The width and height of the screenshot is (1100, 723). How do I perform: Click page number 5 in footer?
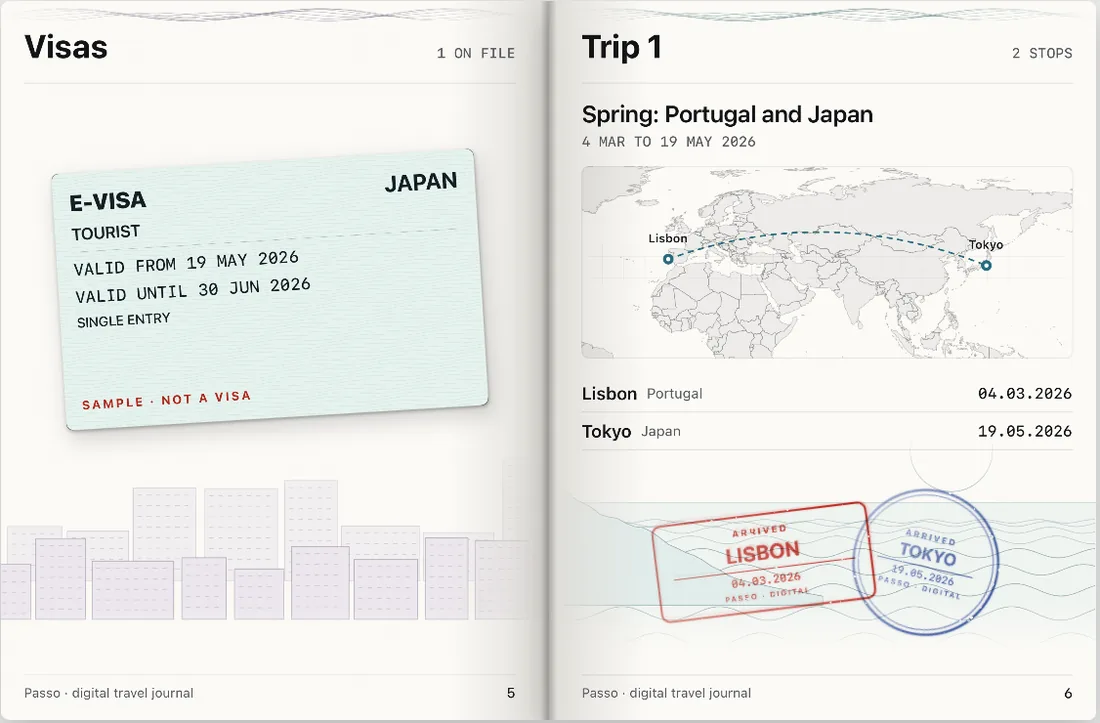pyautogui.click(x=511, y=693)
